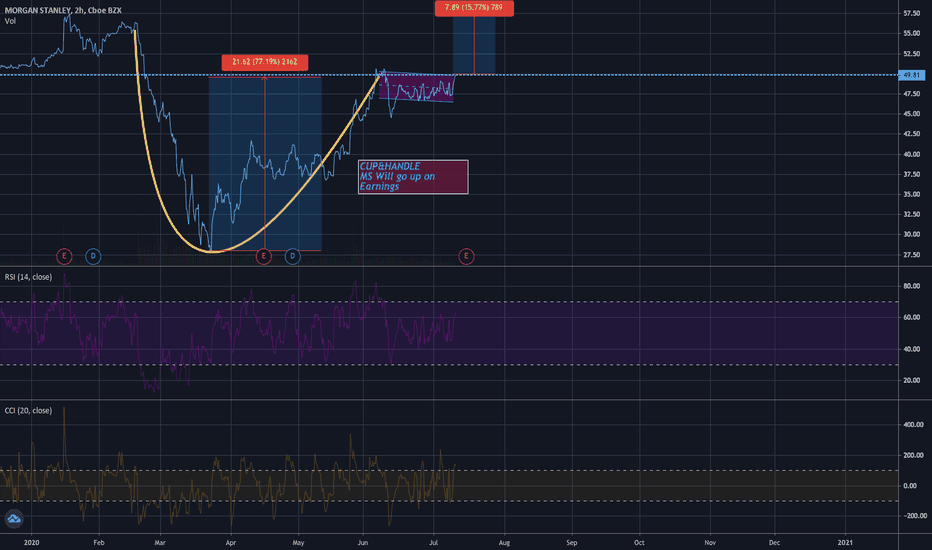Click the 45.00 price axis label
Screen dimensions: 932x550
click(912, 114)
